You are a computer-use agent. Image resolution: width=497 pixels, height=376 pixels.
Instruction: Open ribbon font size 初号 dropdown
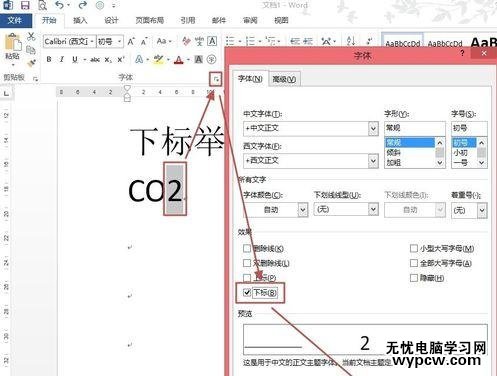[119, 41]
